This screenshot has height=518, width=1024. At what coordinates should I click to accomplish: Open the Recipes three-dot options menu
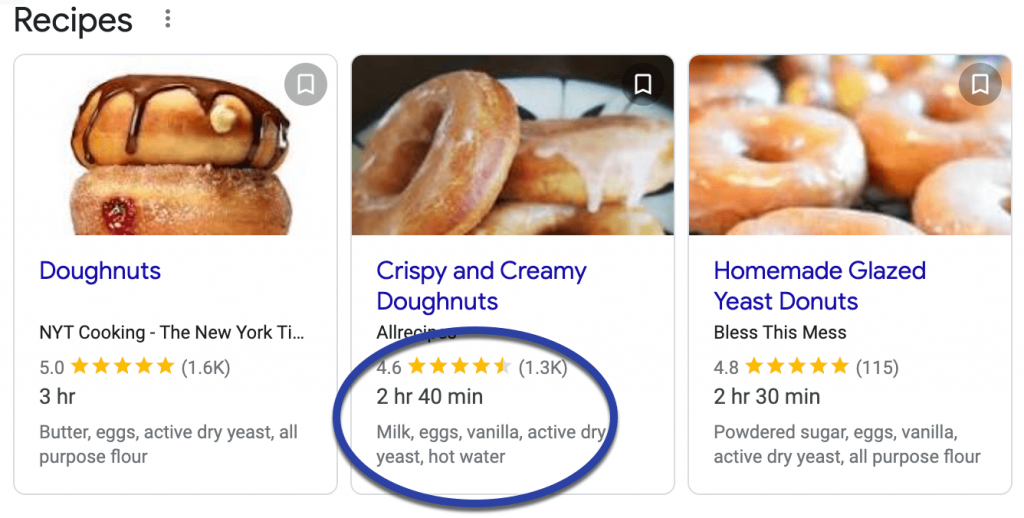pos(168,19)
